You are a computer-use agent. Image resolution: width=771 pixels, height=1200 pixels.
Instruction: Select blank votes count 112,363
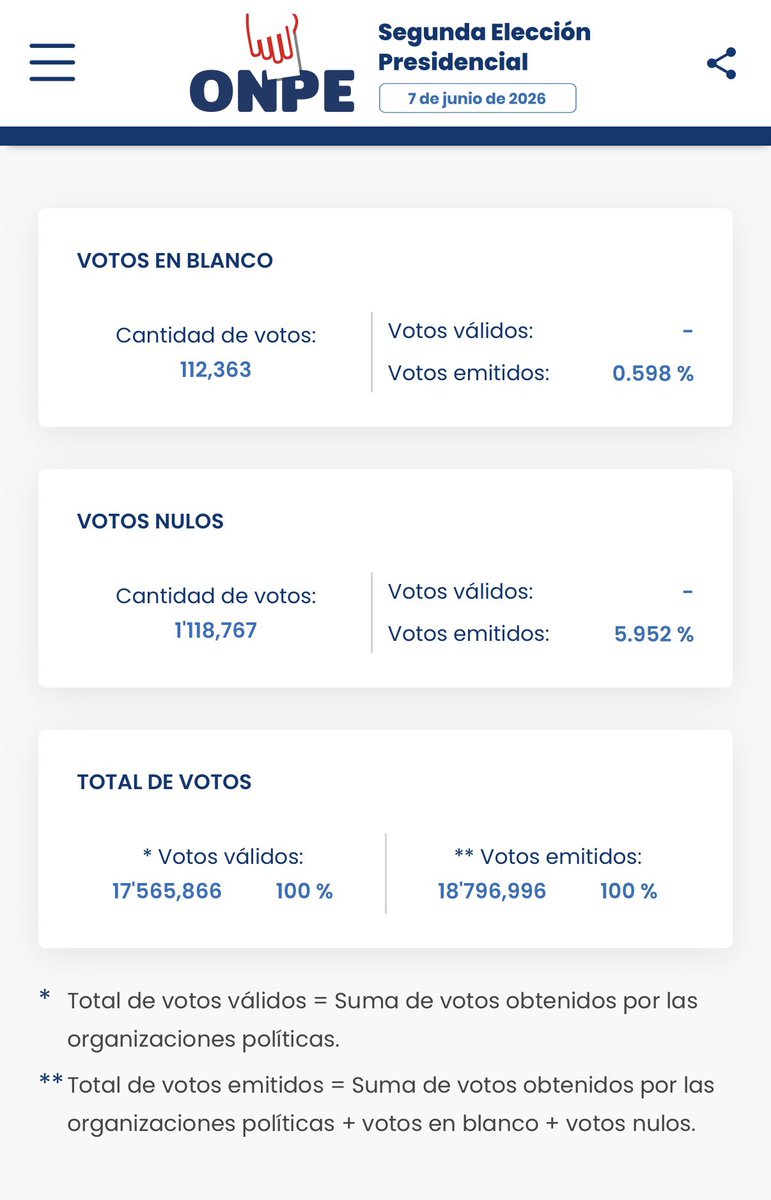coord(216,370)
